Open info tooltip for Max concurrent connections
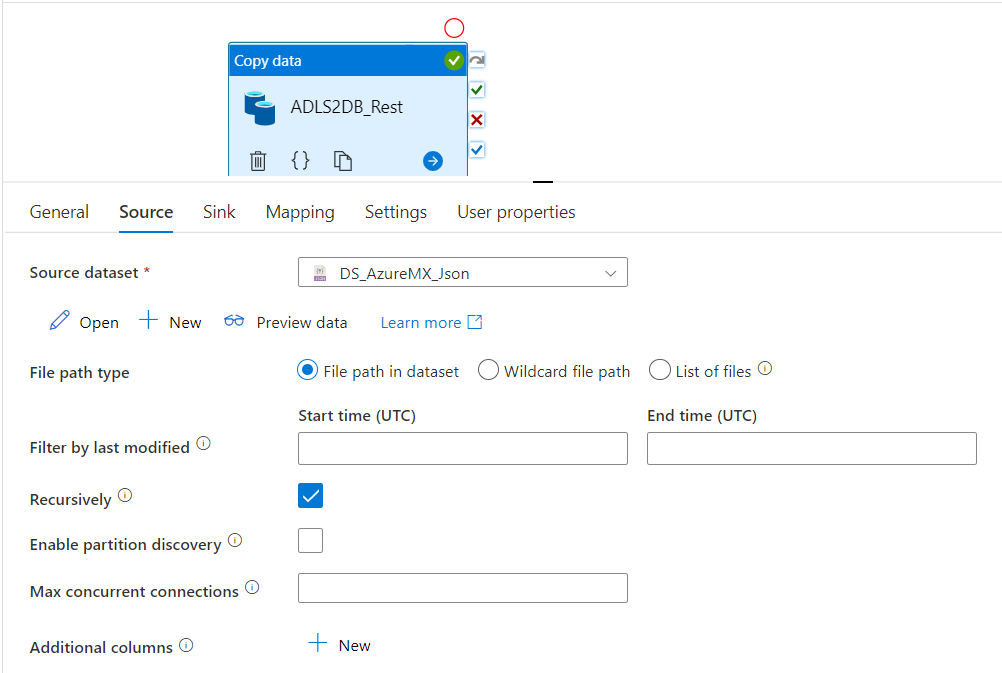 coord(252,587)
